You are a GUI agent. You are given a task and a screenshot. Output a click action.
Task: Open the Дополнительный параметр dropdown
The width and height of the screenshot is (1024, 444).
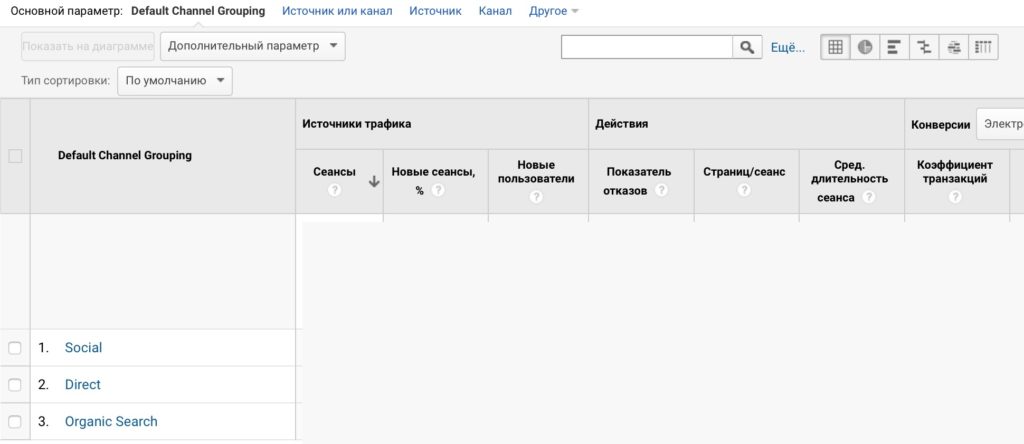(252, 46)
